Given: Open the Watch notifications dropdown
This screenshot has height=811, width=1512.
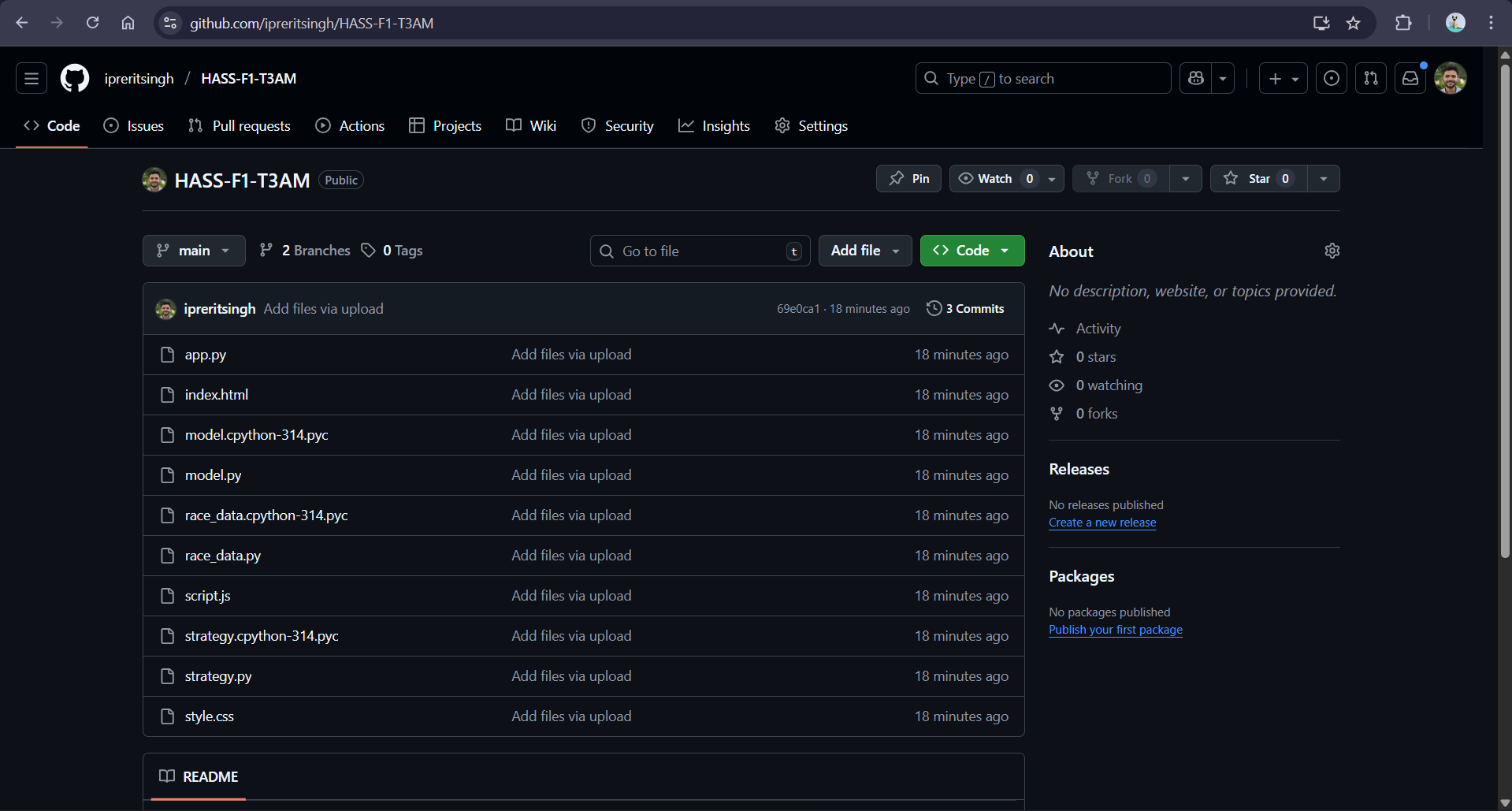Looking at the screenshot, I should [1007, 179].
